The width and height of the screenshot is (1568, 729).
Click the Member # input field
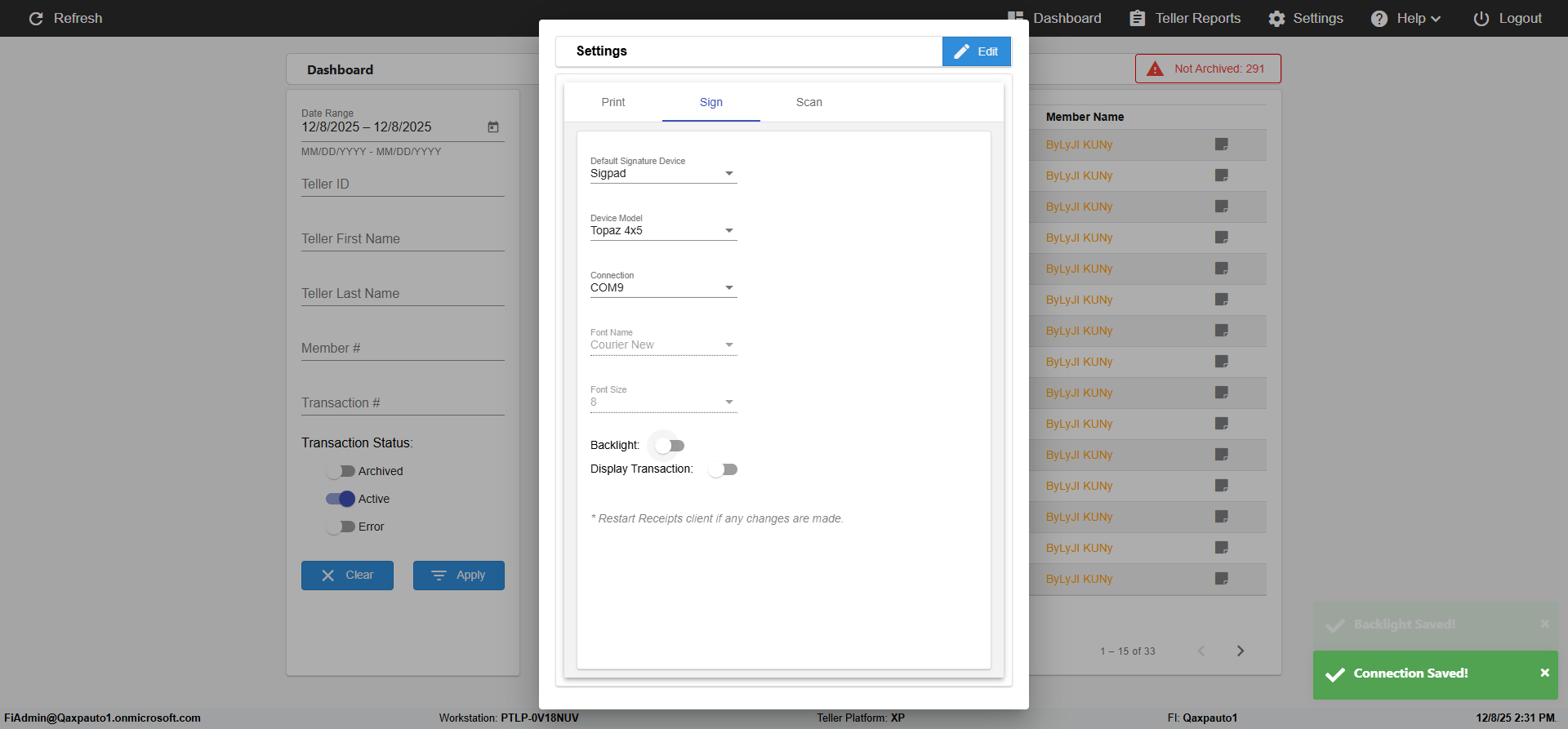coord(403,348)
